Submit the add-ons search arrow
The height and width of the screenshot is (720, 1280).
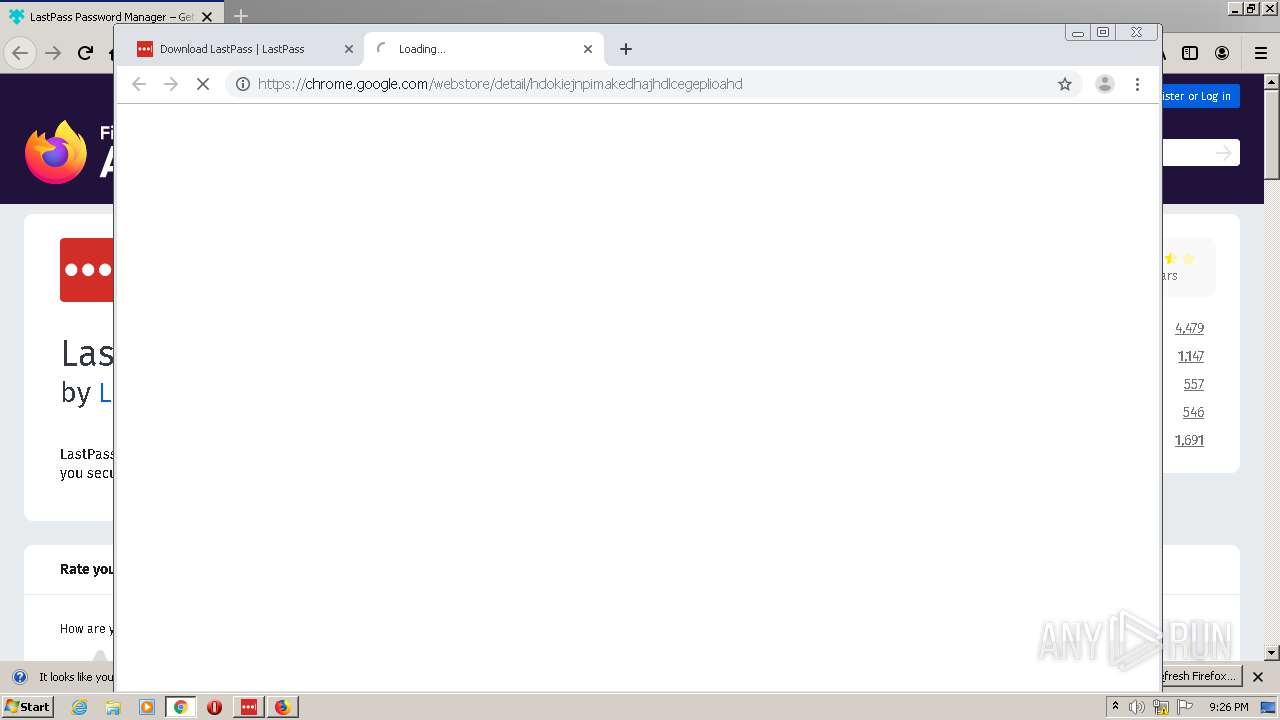pos(1224,153)
